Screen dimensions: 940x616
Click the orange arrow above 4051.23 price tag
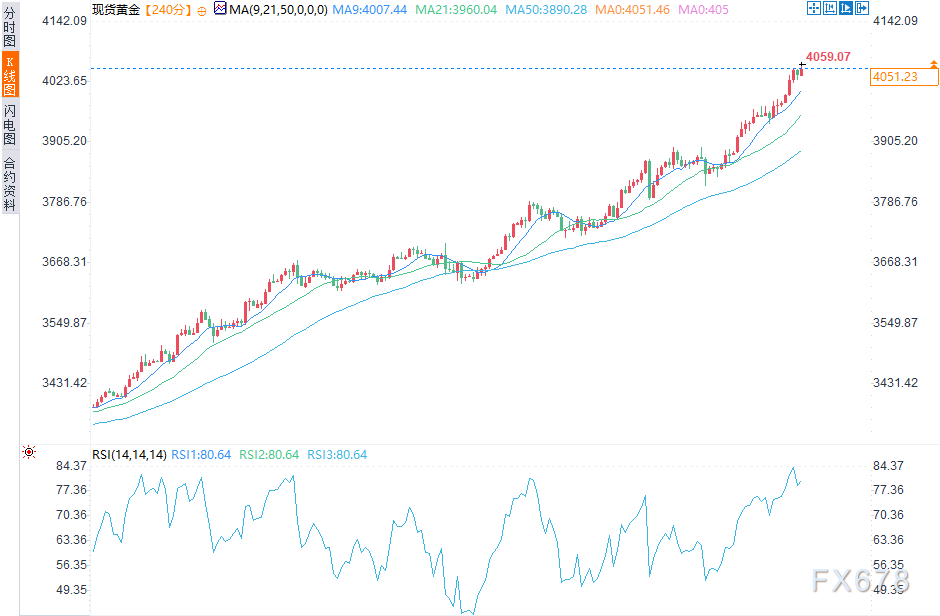tap(933, 64)
